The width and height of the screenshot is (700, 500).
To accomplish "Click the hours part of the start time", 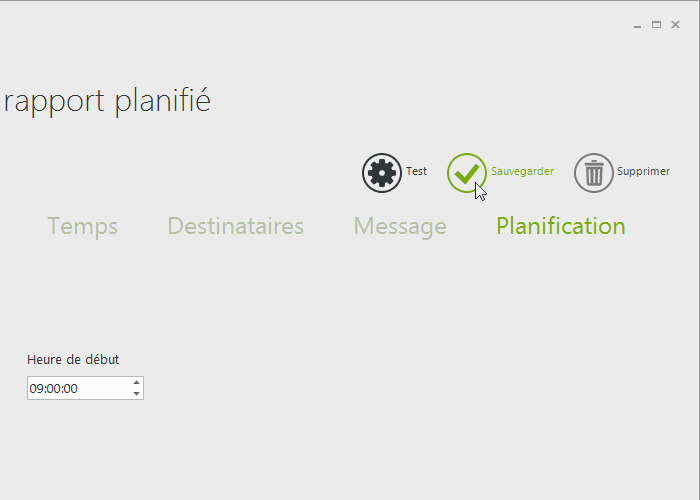I will 36,388.
